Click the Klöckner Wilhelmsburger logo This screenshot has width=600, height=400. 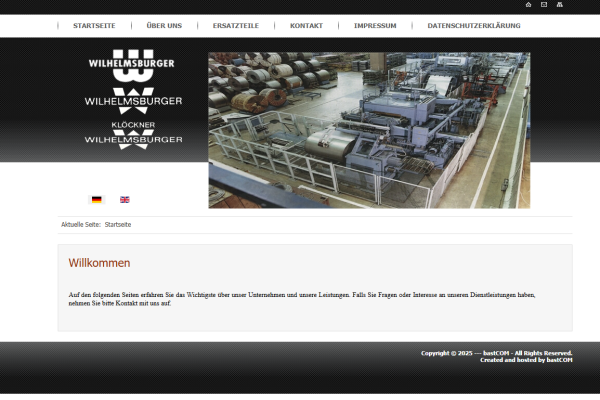tap(133, 136)
